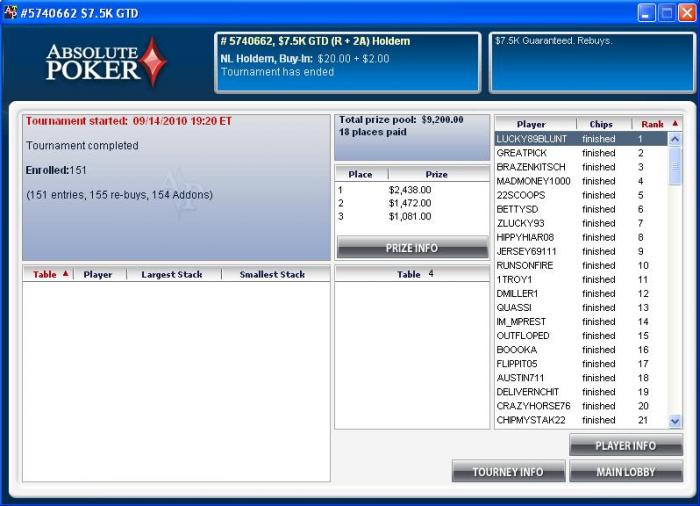The image size is (700, 506).
Task: Select player GREATPICK
Action: 581,153
